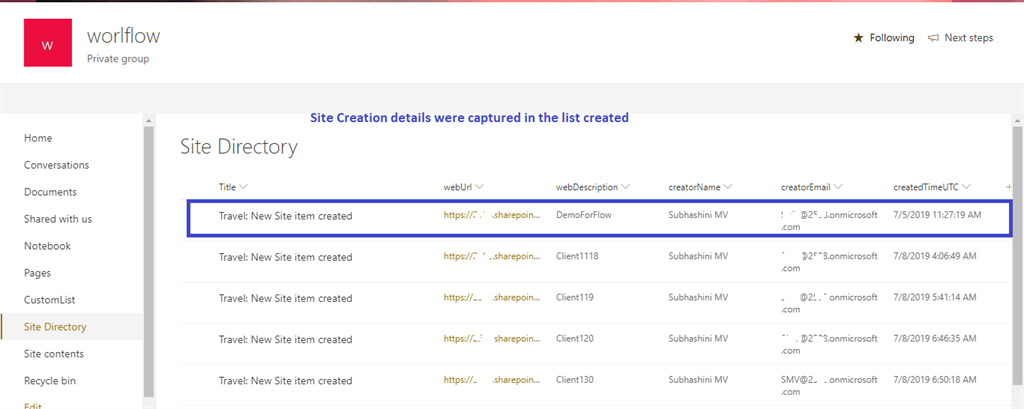1024x409 pixels.
Task: Open the Recycle bin
Action: (x=50, y=381)
